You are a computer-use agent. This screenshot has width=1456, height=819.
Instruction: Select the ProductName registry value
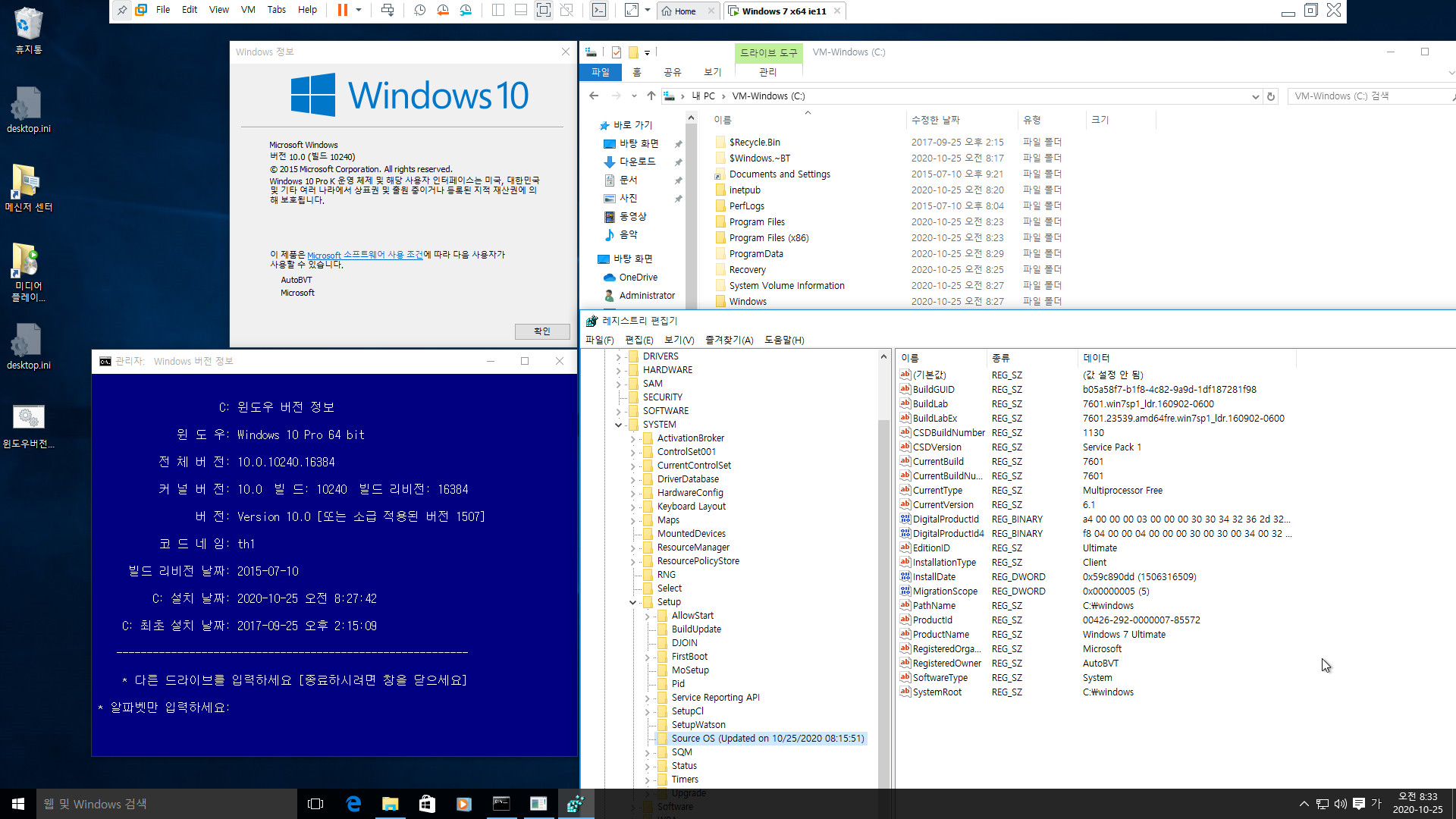(x=940, y=635)
